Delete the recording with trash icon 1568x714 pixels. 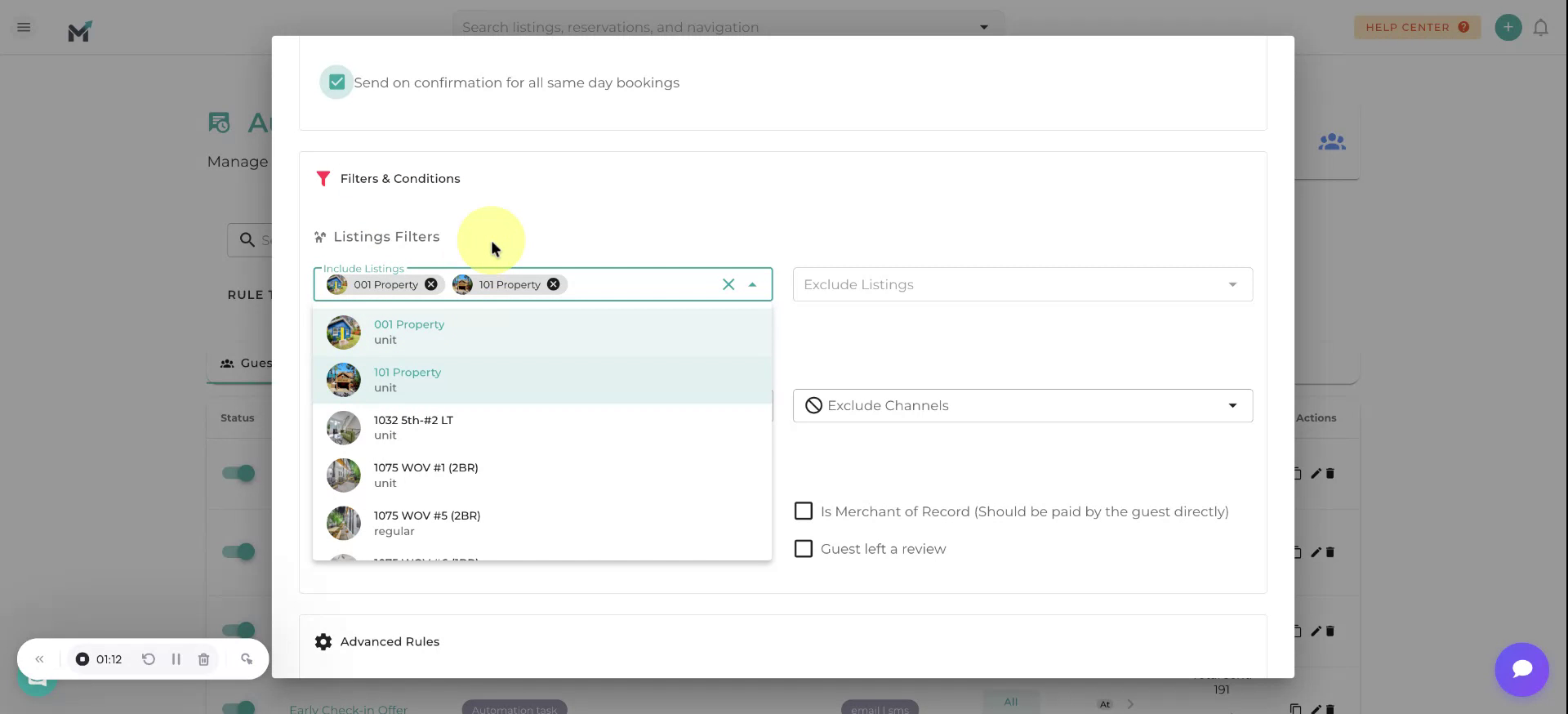pyautogui.click(x=204, y=659)
